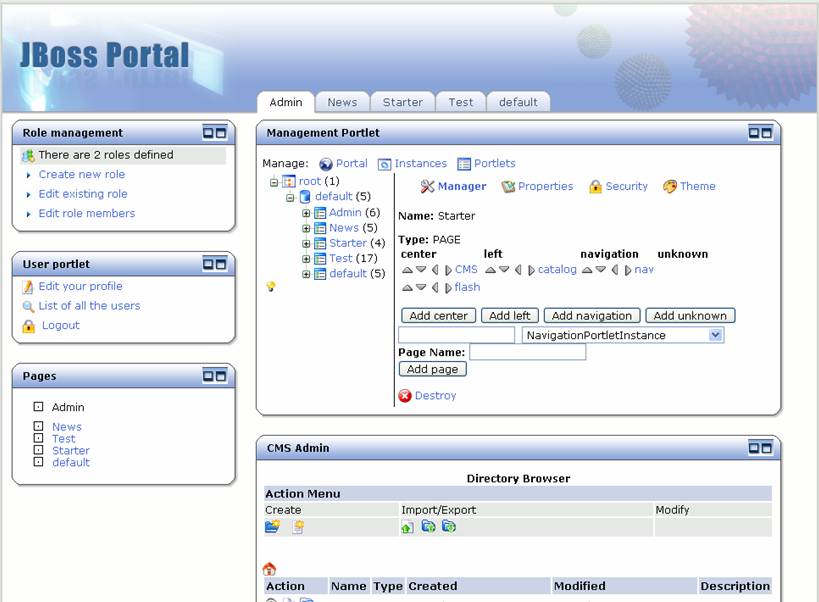Move nav portlet left with the left arrow
819x602 pixels.
615,270
